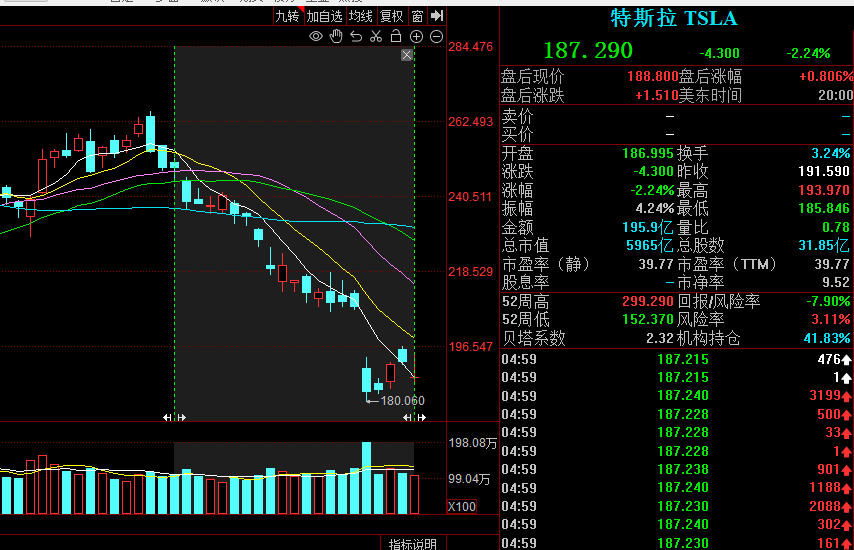854x550 pixels.
Task: Click the 总市值 value 5965亿
Action: point(650,246)
